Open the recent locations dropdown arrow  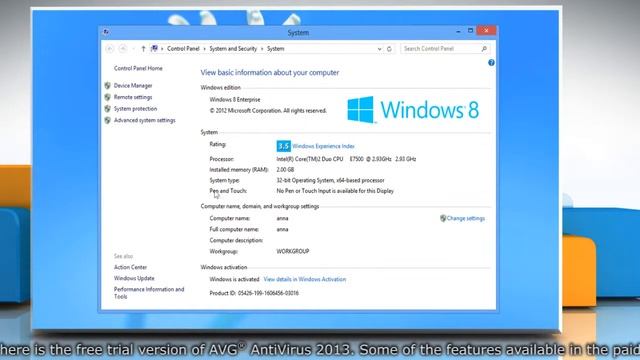(x=133, y=49)
